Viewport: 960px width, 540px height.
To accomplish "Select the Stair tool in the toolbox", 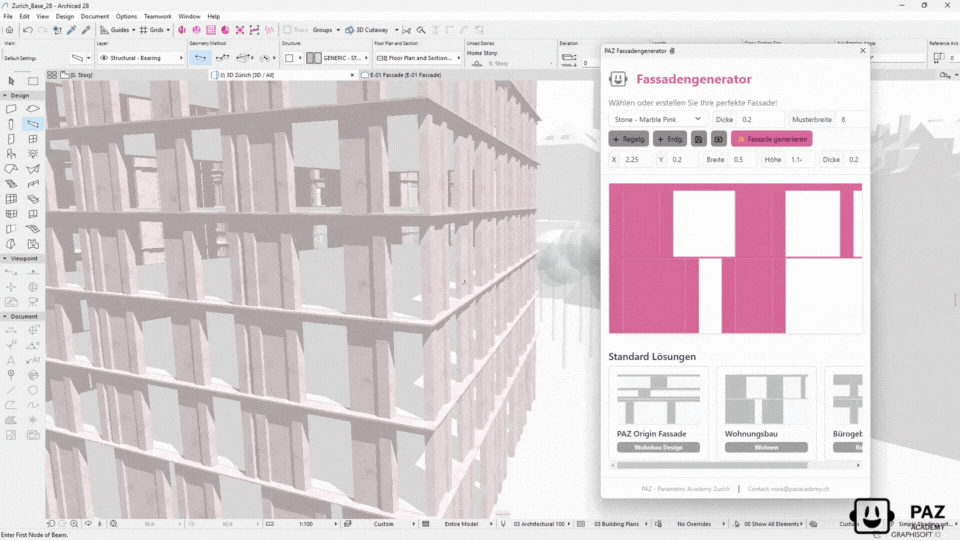I will pos(11,184).
